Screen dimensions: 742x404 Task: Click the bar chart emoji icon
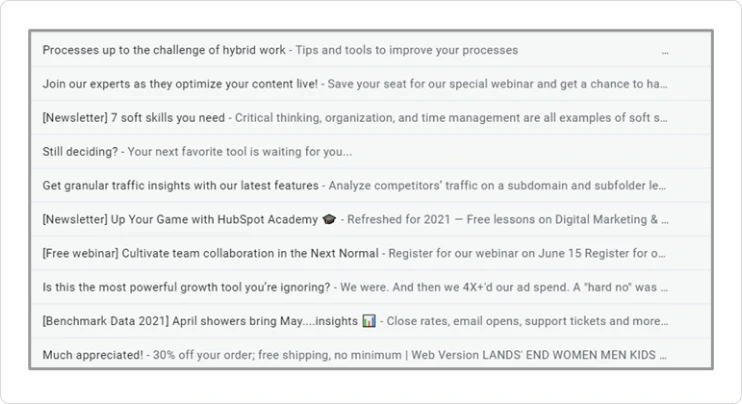[x=369, y=321]
